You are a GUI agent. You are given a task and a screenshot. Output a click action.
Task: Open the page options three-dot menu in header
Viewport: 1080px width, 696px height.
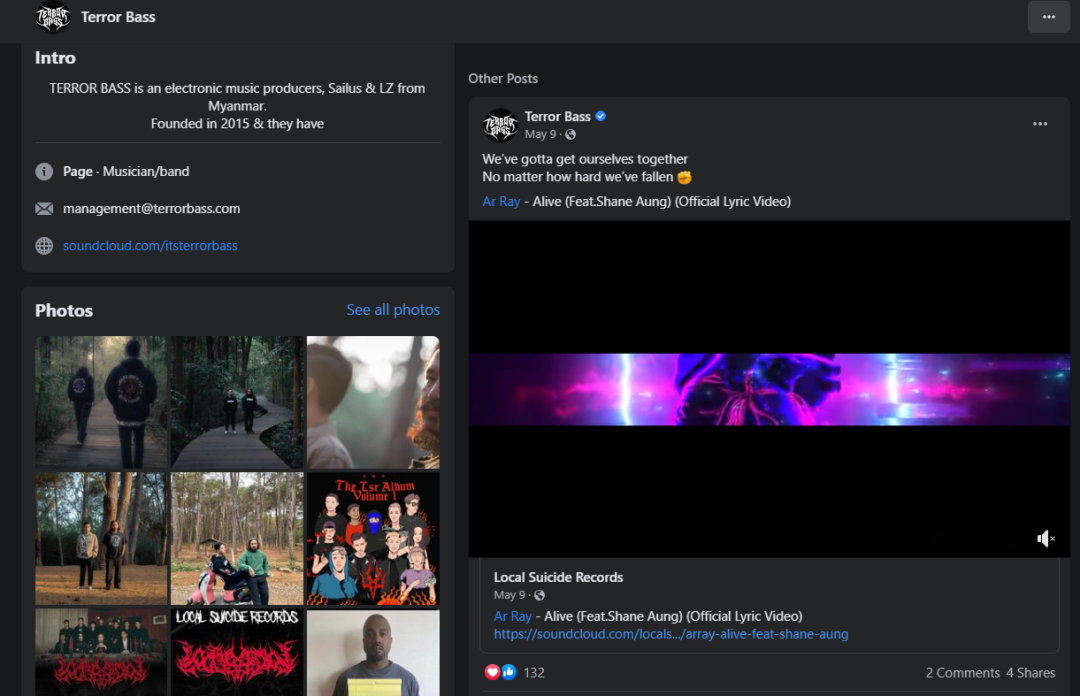[x=1048, y=17]
